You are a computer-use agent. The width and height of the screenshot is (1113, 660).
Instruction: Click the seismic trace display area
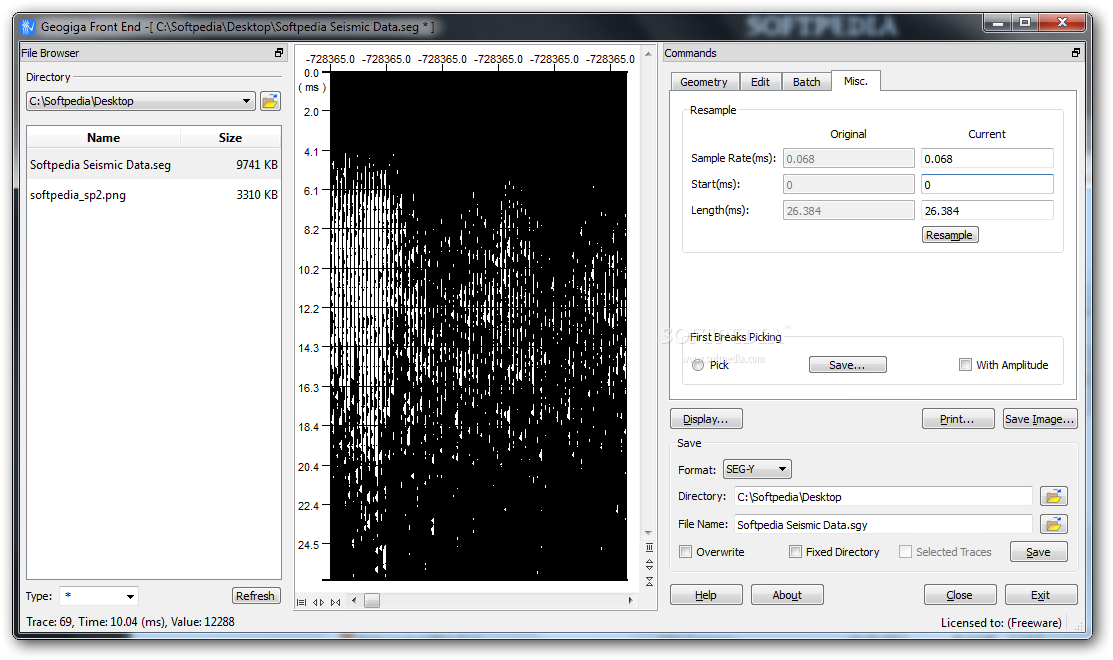click(x=479, y=326)
